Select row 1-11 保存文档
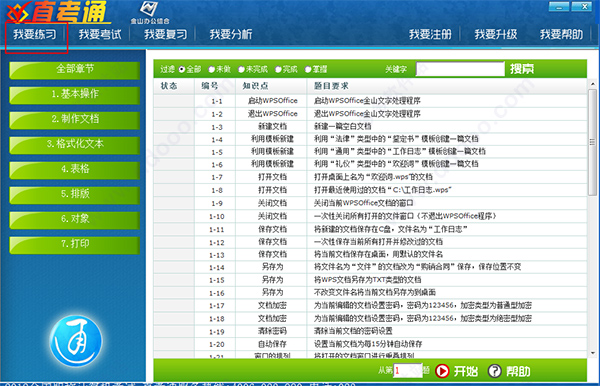Screen dimensions: 600x386 click(x=370, y=229)
